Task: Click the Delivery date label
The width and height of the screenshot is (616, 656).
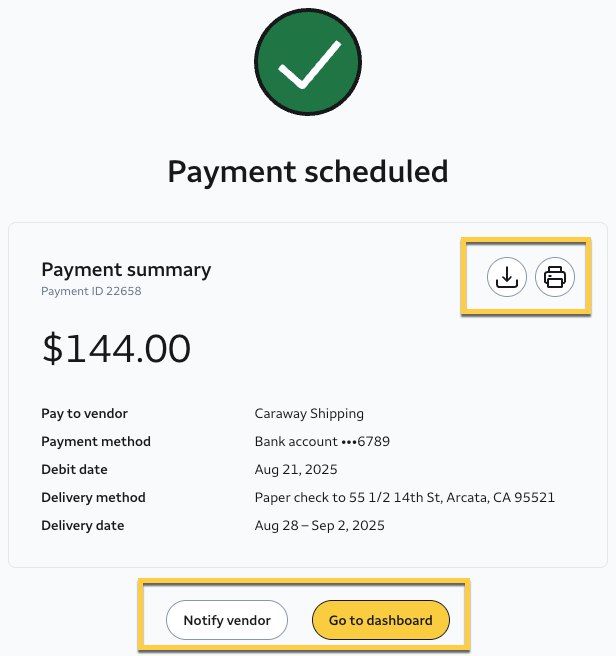Action: pyautogui.click(x=85, y=525)
